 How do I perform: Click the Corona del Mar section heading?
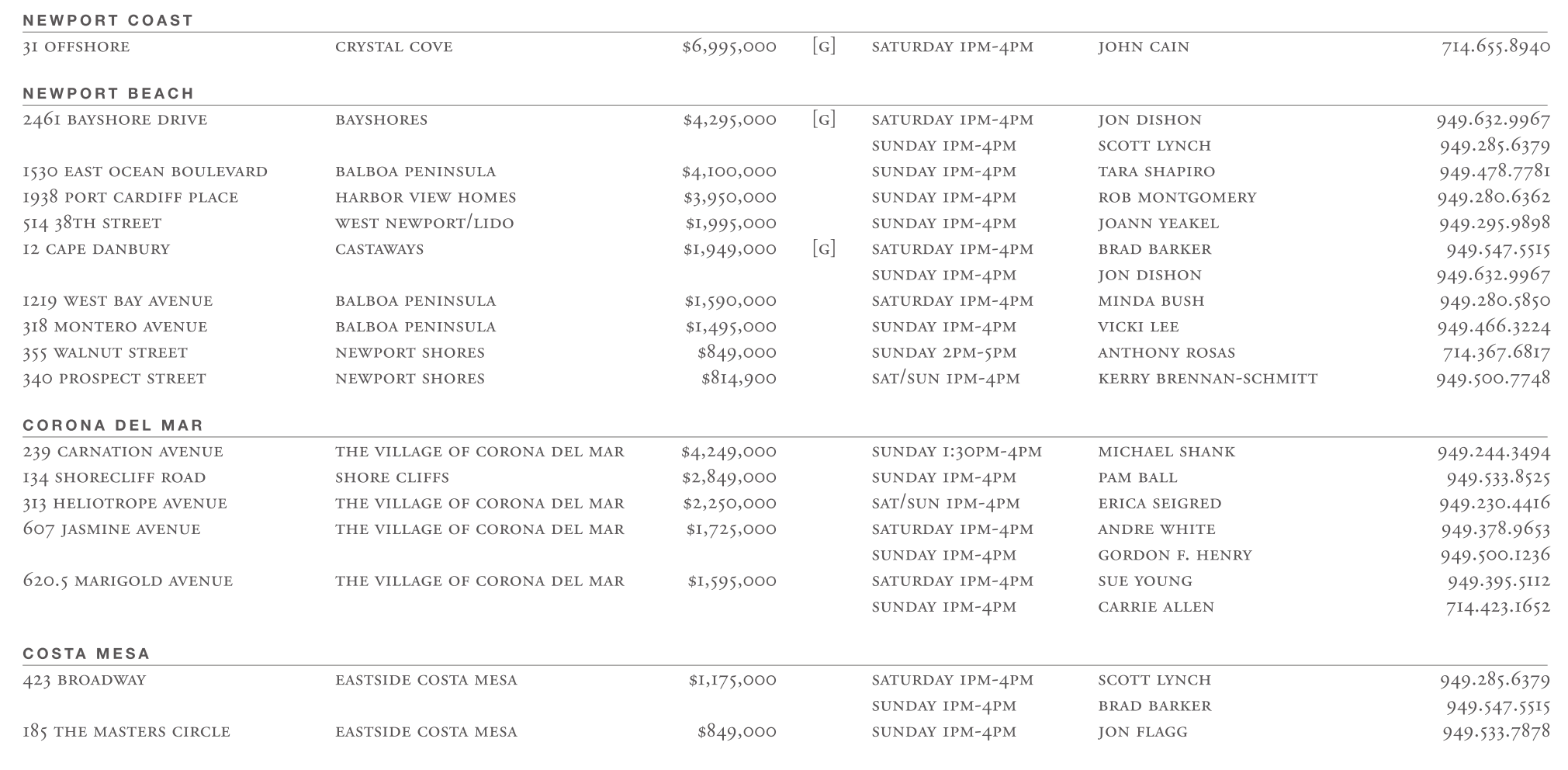tap(113, 425)
